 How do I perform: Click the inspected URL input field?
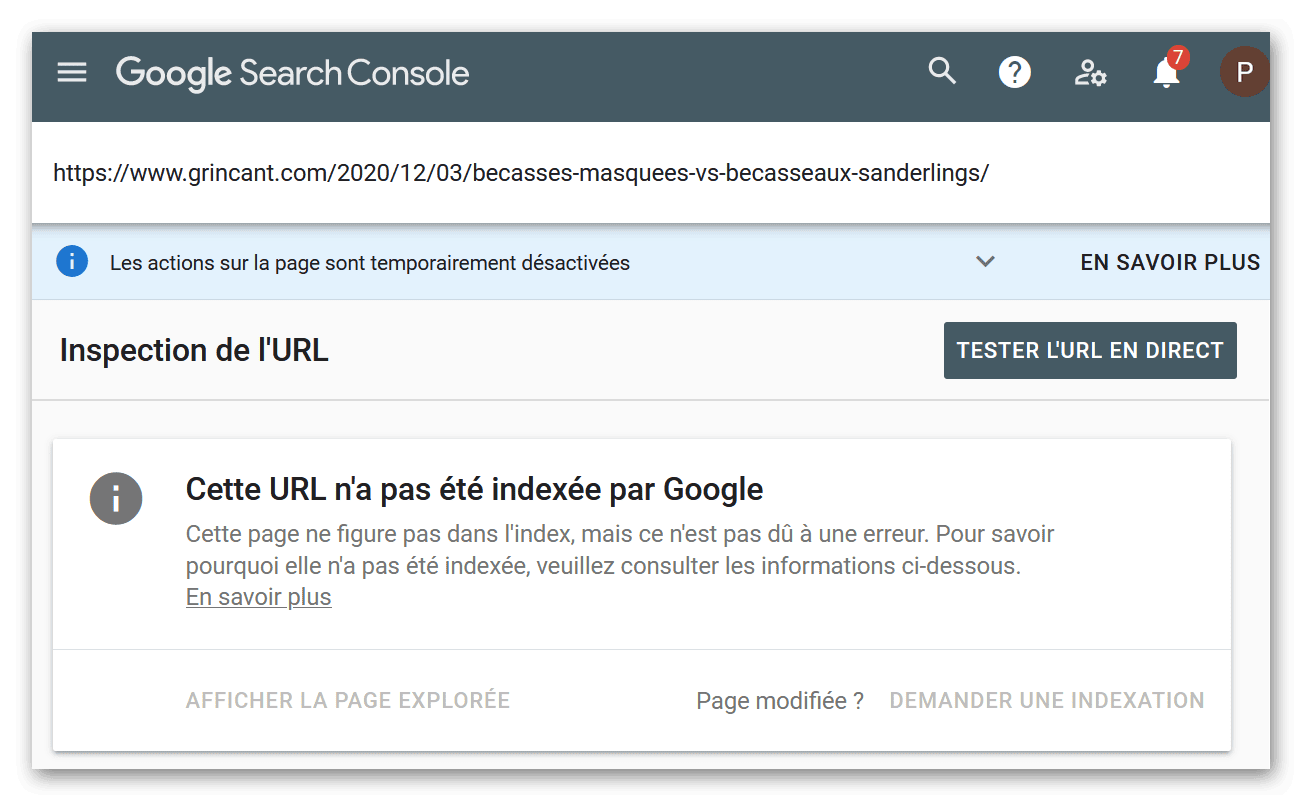pos(651,173)
